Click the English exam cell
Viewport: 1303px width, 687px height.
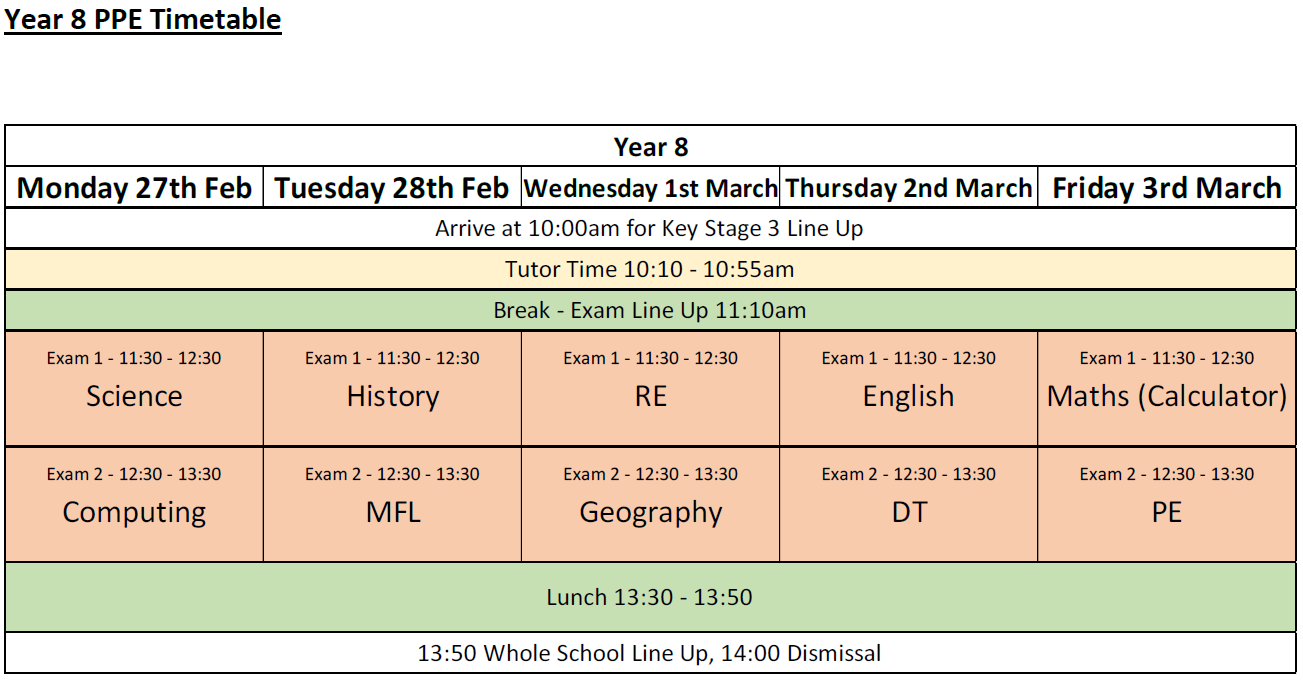click(x=908, y=389)
